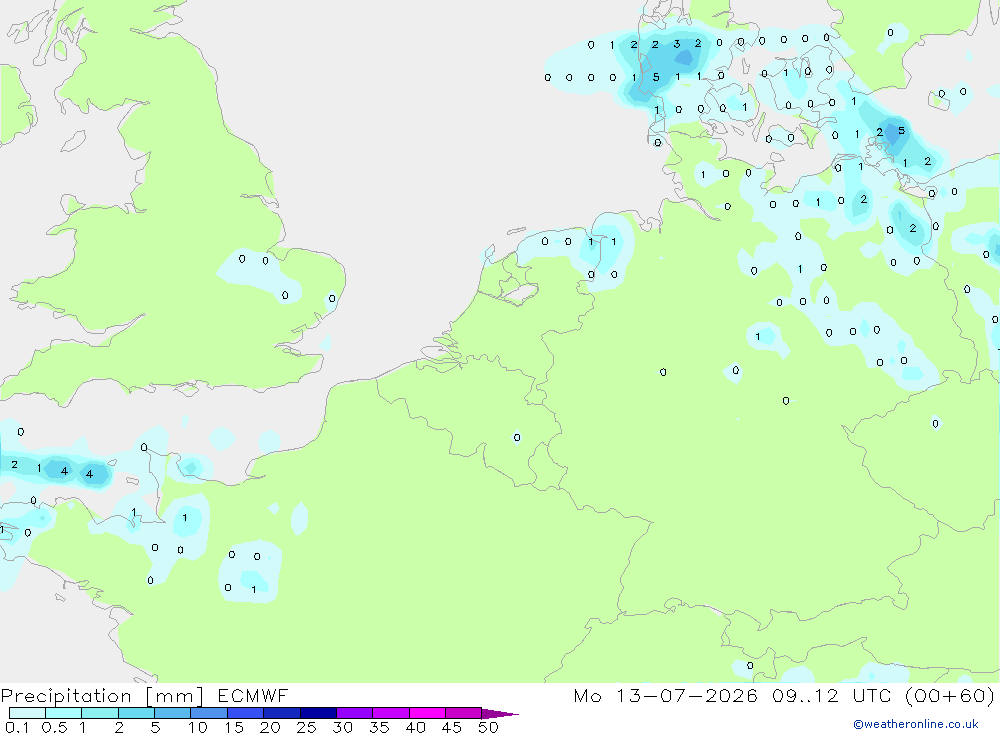Image resolution: width=1000 pixels, height=733 pixels.
Task: Select the 10–15 mm blue legend swatch
Action: [x=209, y=713]
